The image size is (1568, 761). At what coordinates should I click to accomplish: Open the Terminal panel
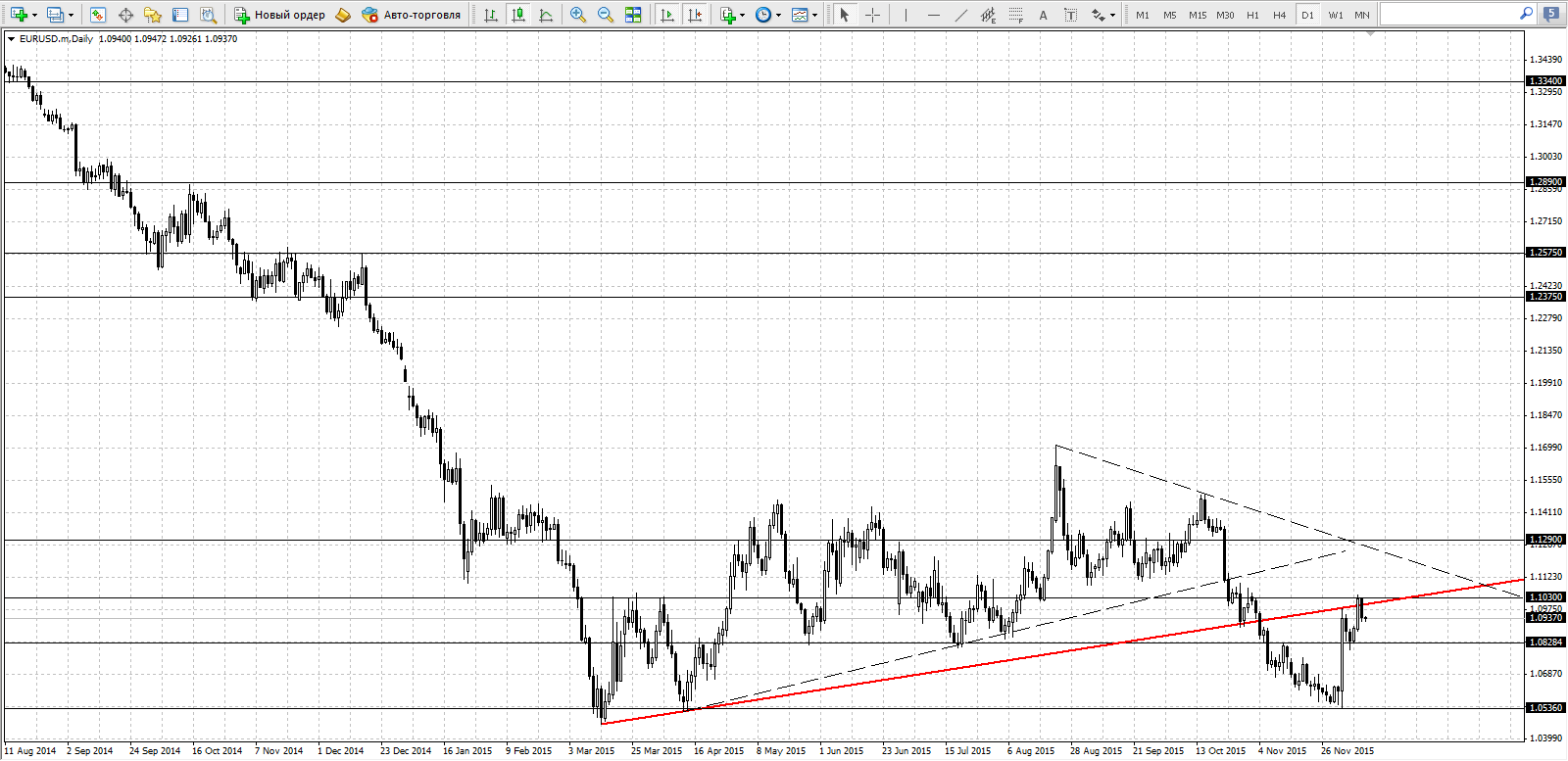(180, 15)
